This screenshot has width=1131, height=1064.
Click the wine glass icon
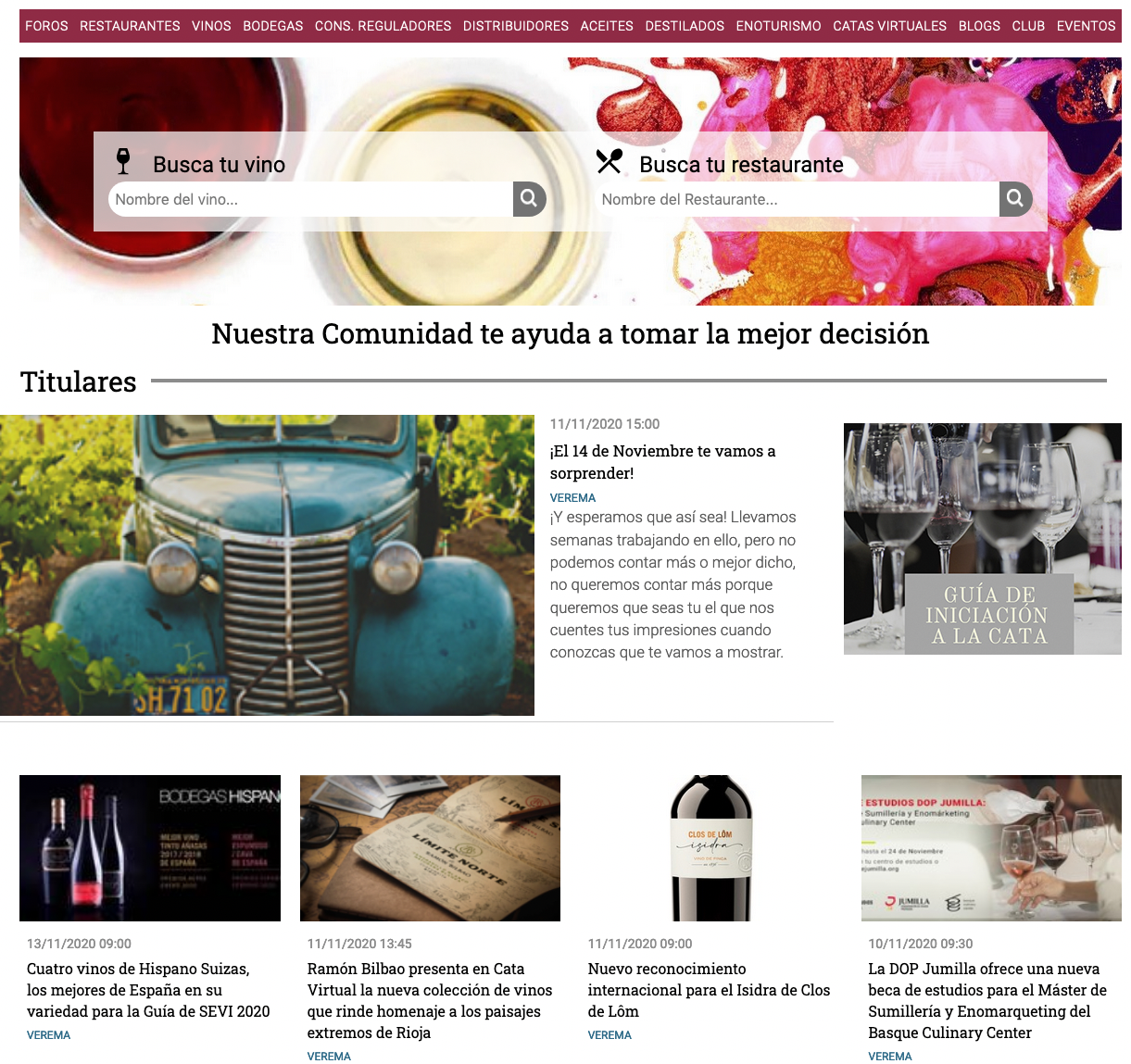pos(123,162)
